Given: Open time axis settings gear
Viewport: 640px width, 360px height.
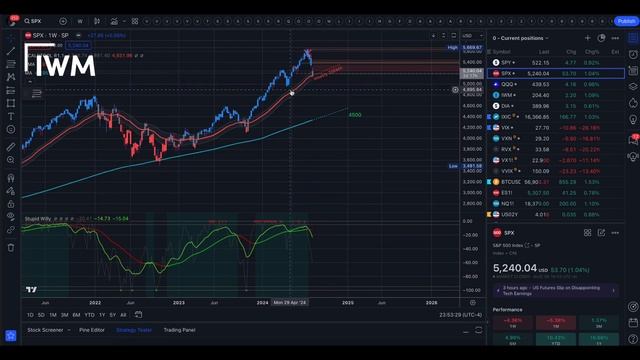Looking at the screenshot, I should coord(472,303).
